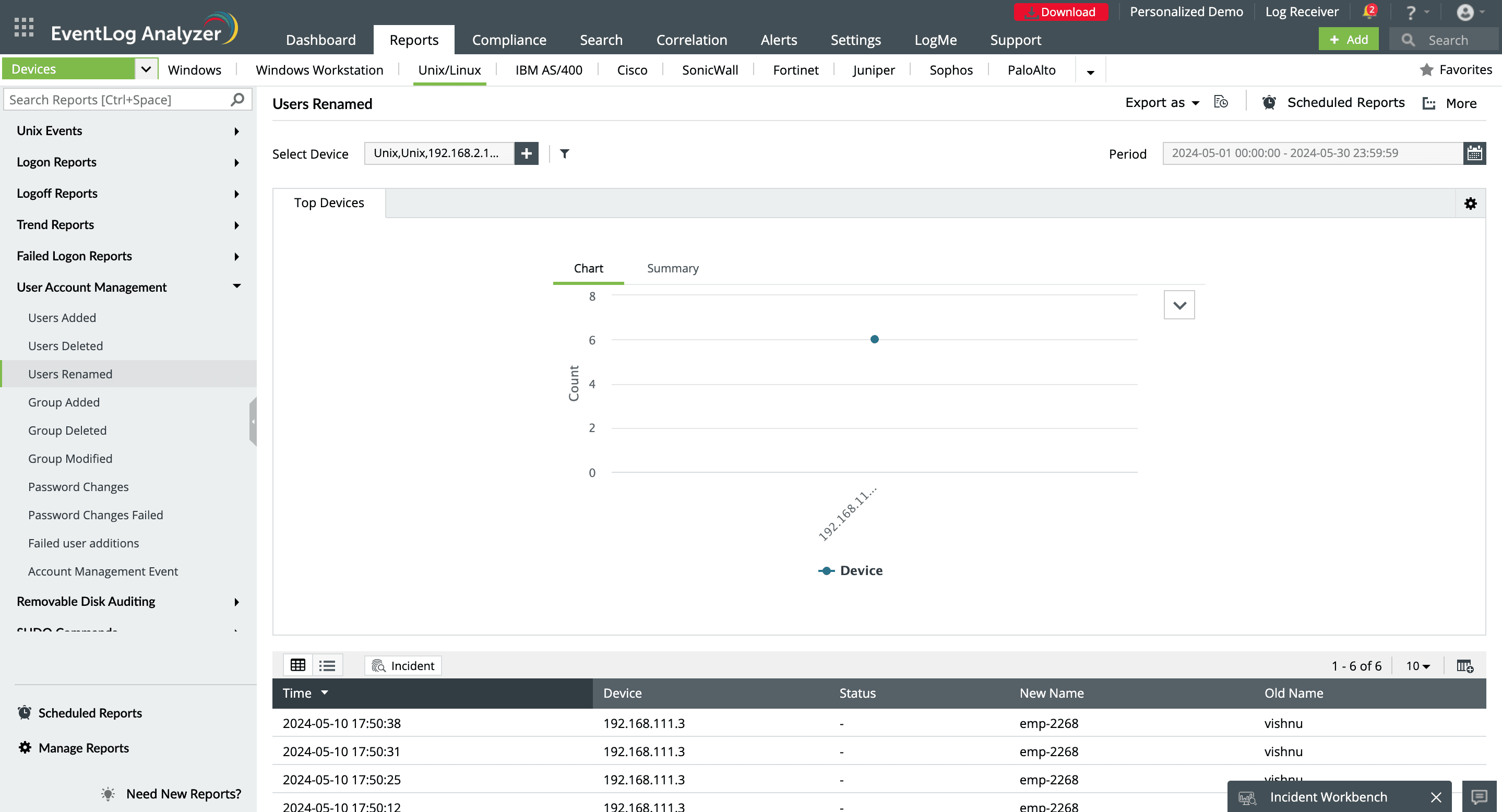Click the add device plus button

tap(526, 153)
